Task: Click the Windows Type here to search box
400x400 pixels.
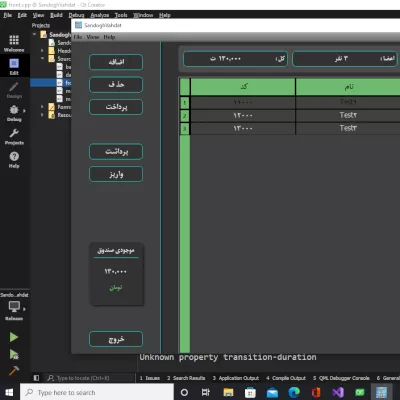Action: point(97,392)
